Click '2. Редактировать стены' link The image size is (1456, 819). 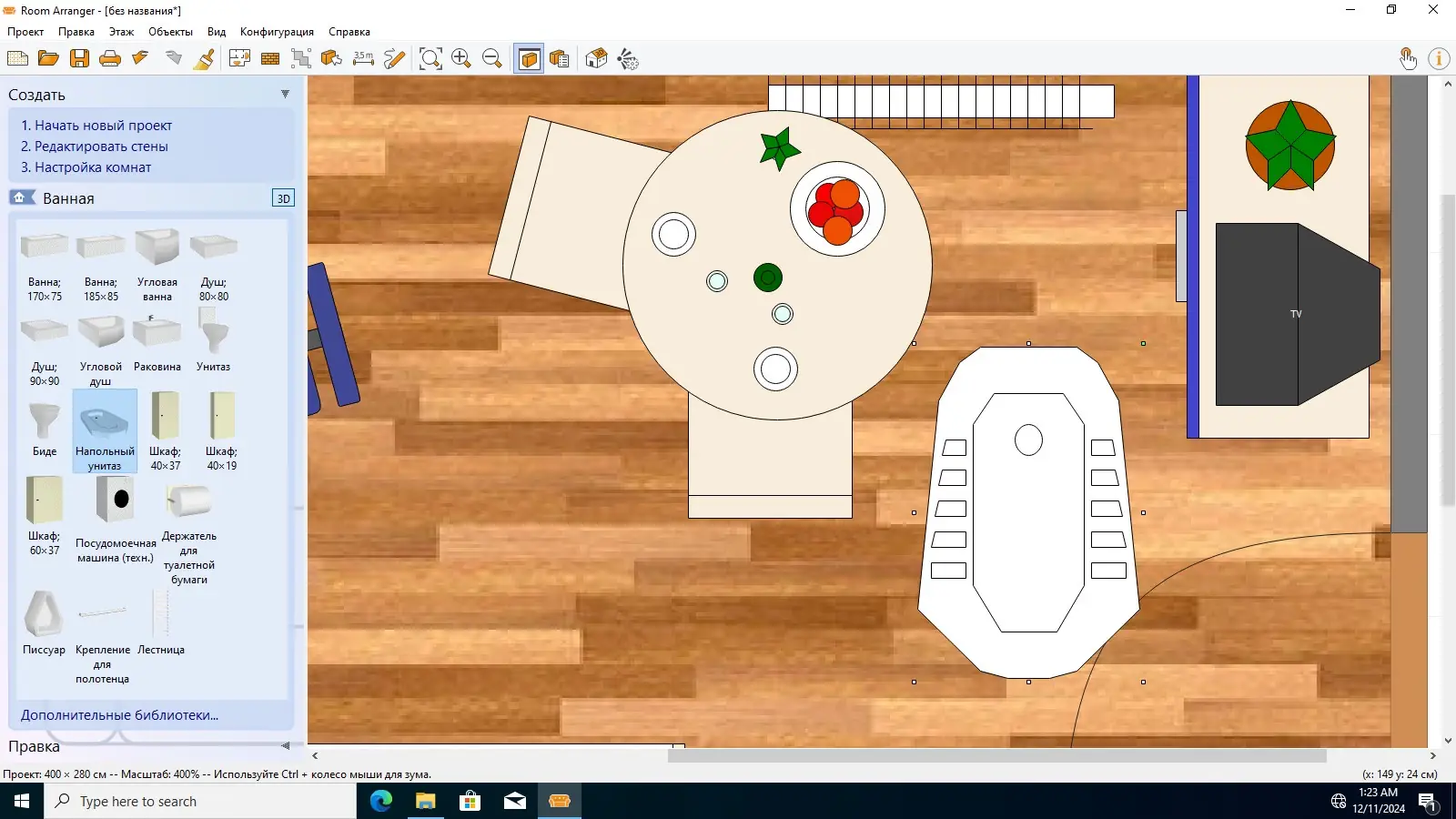pos(95,147)
